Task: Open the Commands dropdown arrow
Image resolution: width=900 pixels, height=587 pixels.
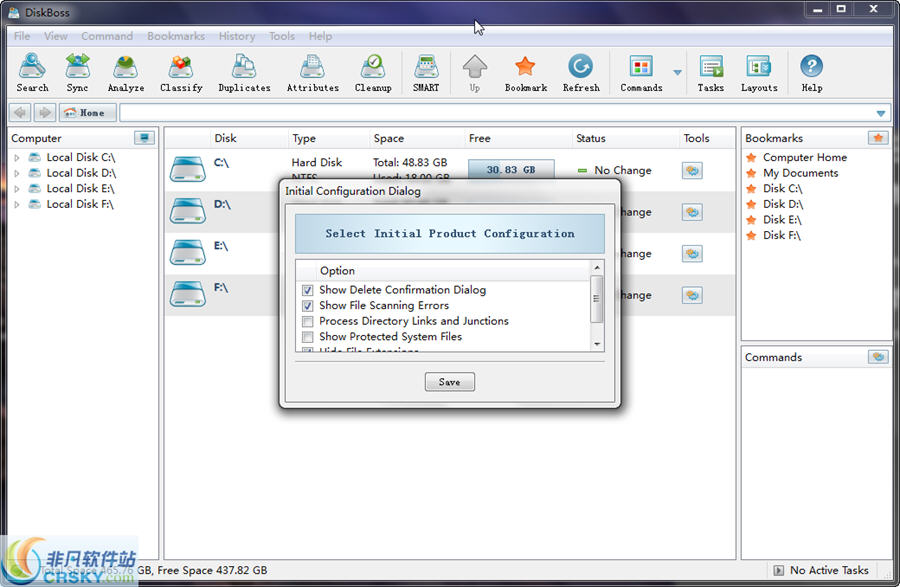Action: (678, 73)
